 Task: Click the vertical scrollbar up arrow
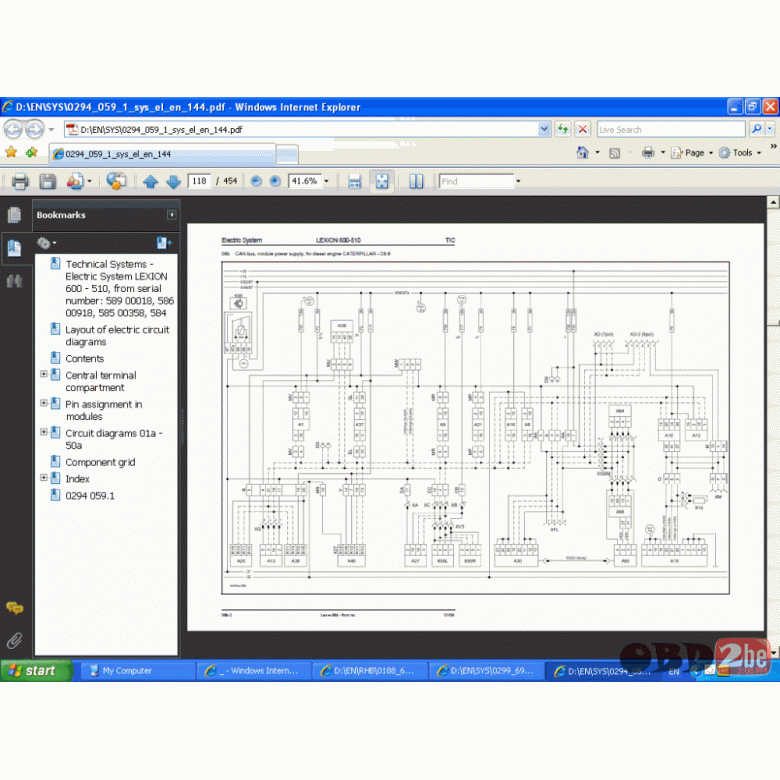click(x=774, y=202)
